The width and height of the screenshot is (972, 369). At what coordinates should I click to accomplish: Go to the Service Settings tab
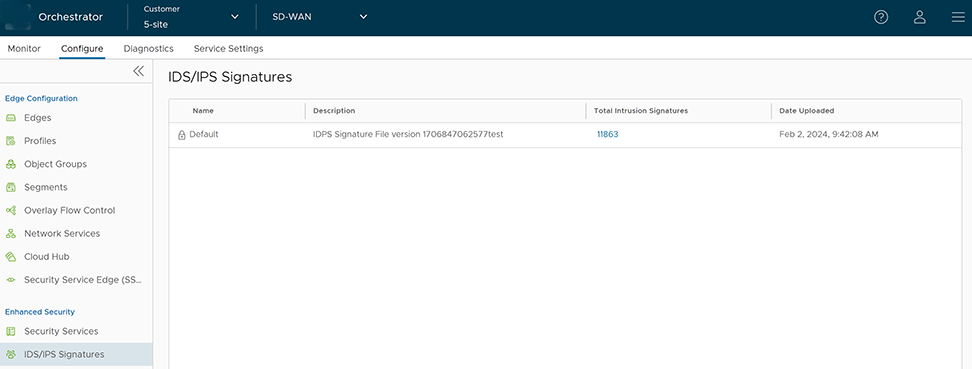(228, 48)
